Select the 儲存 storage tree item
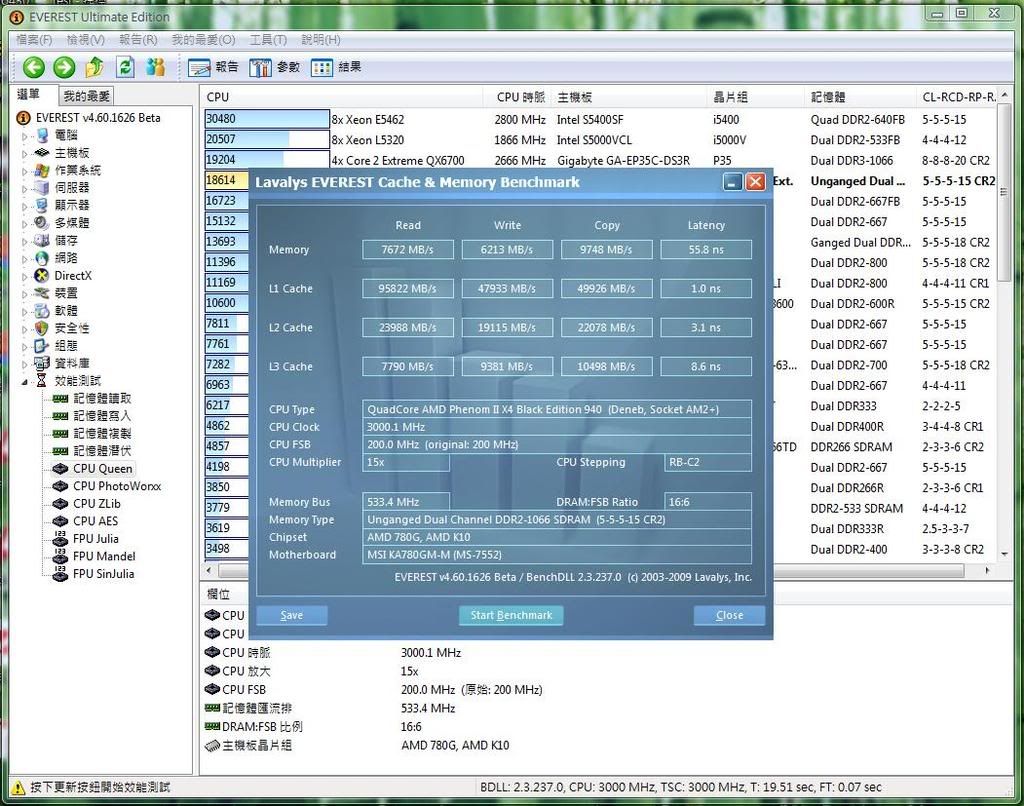This screenshot has height=806, width=1024. click(66, 240)
